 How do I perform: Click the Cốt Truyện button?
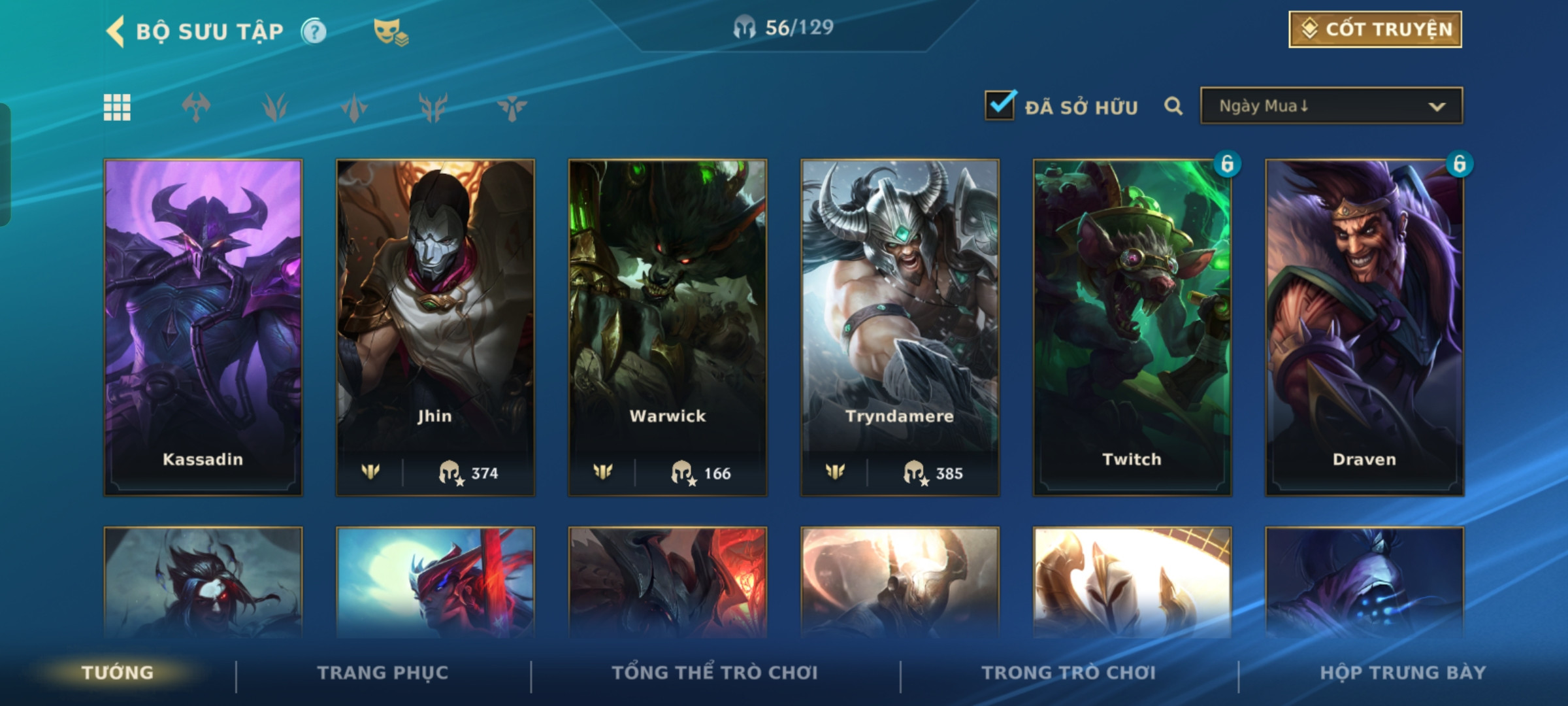(x=1375, y=29)
